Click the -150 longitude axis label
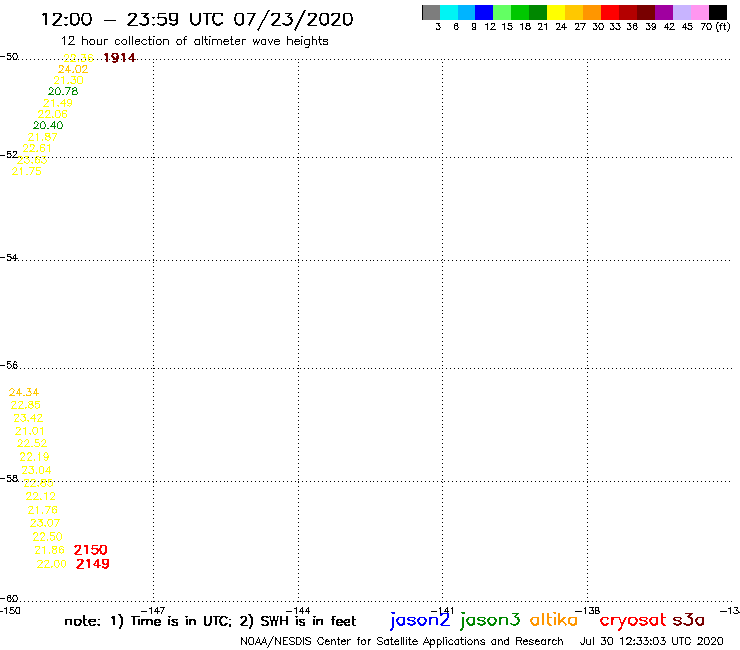This screenshot has width=740, height=650. [10, 611]
